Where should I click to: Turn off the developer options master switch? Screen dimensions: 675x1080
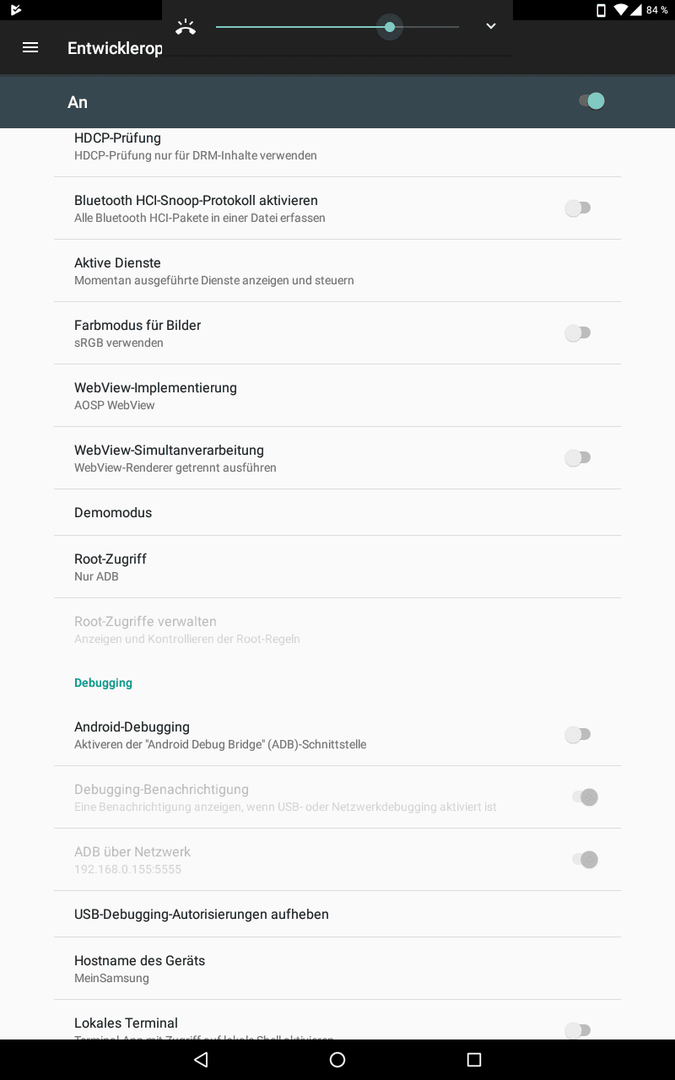pyautogui.click(x=592, y=101)
